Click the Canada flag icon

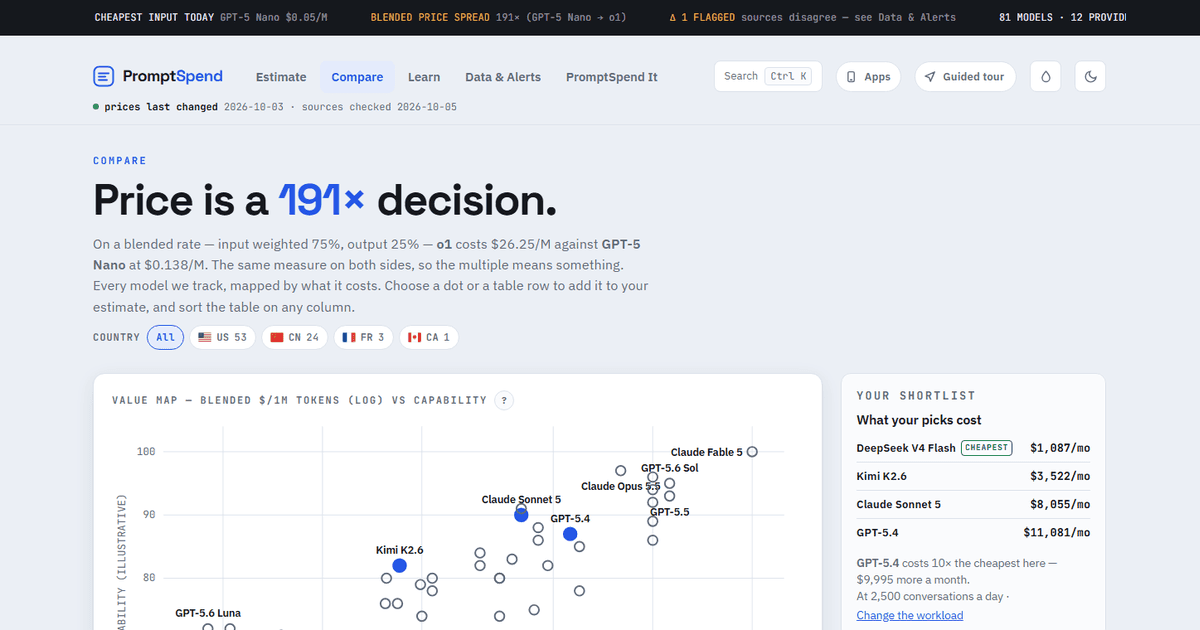click(x=415, y=338)
